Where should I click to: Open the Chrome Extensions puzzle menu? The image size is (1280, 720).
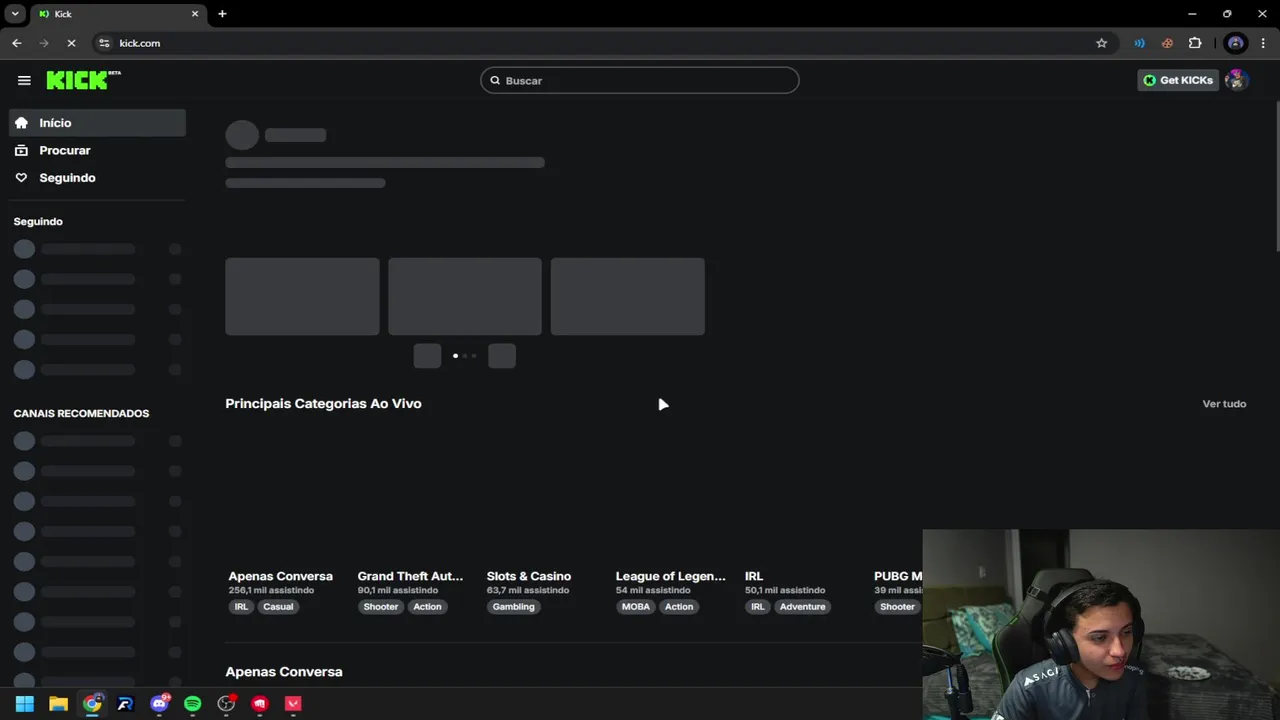click(x=1195, y=43)
